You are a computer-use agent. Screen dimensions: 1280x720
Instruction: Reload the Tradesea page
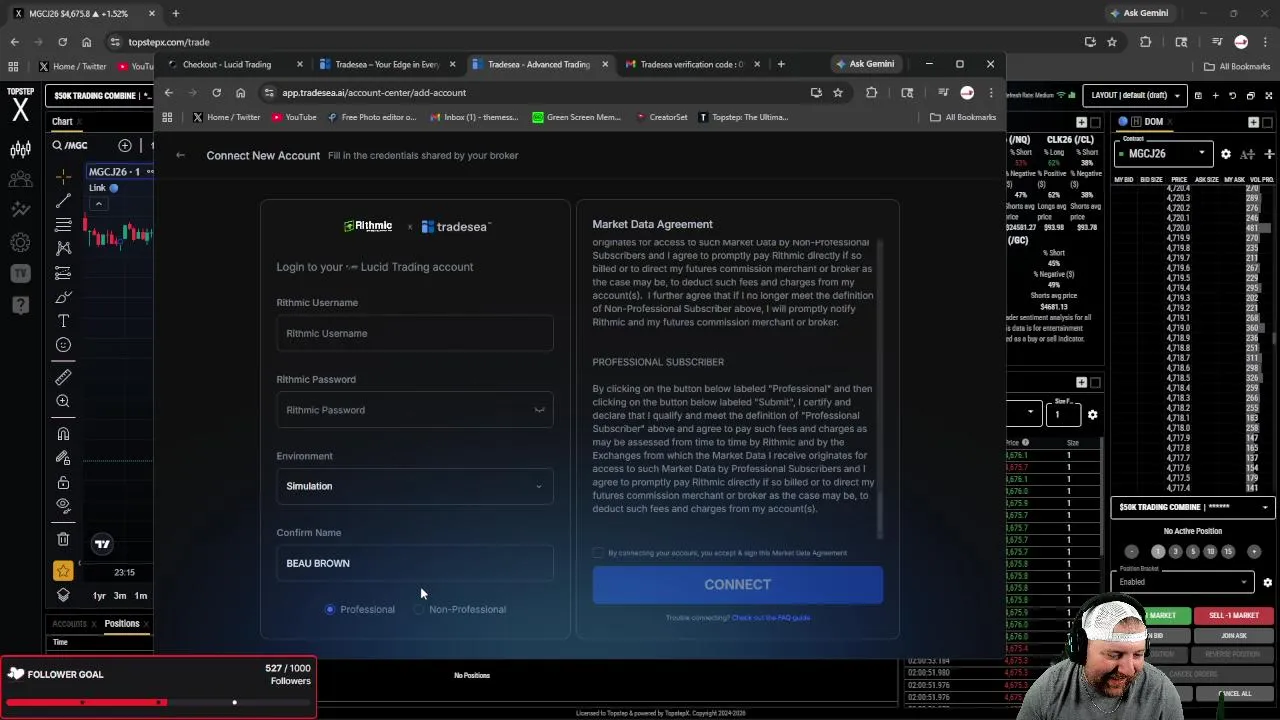tap(216, 93)
